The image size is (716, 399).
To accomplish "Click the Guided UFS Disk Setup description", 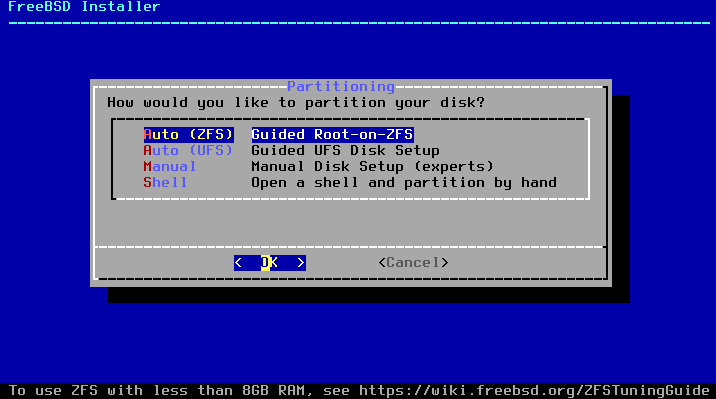I will [345, 151].
